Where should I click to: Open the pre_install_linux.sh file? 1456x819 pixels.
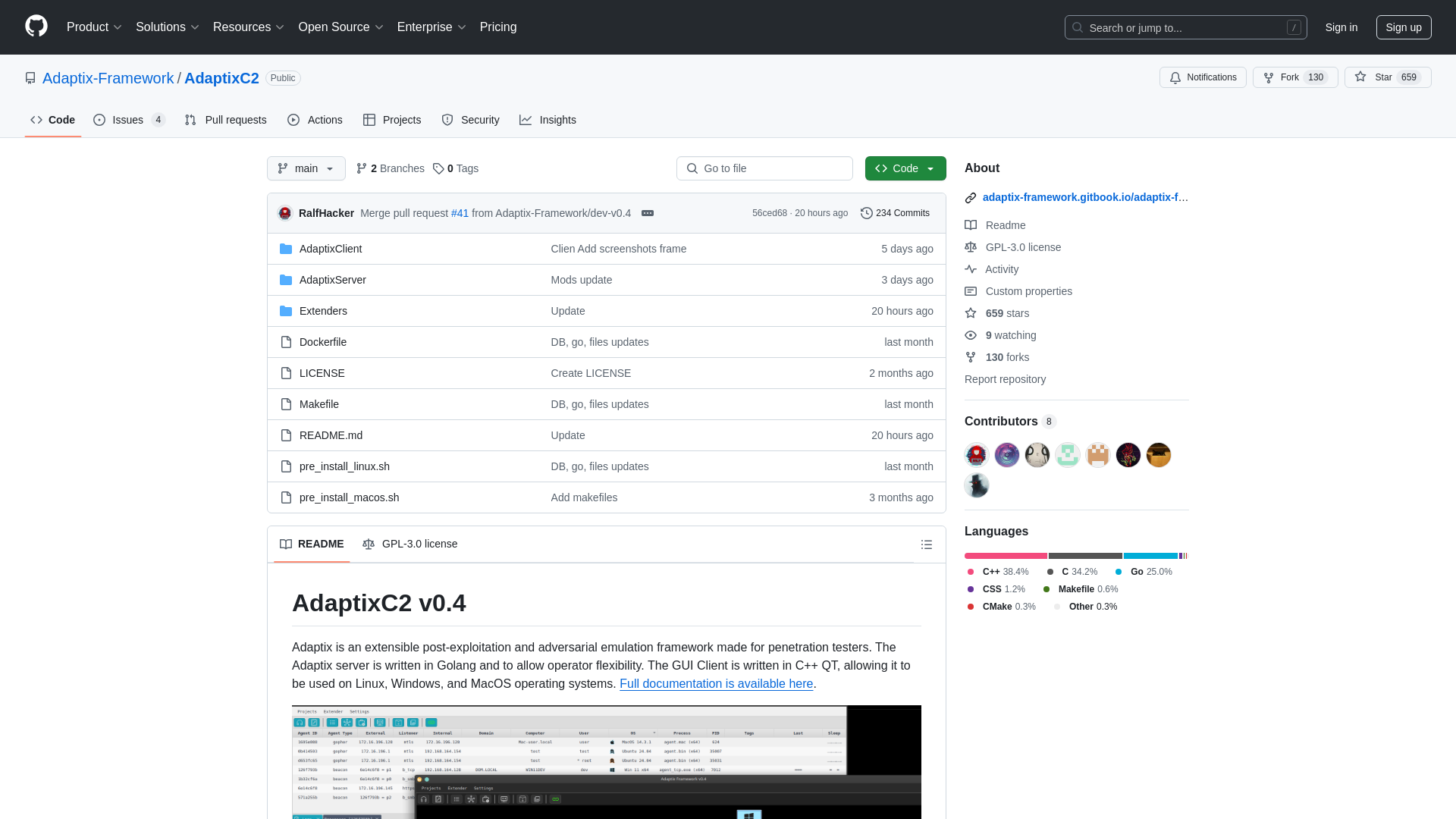tap(344, 466)
